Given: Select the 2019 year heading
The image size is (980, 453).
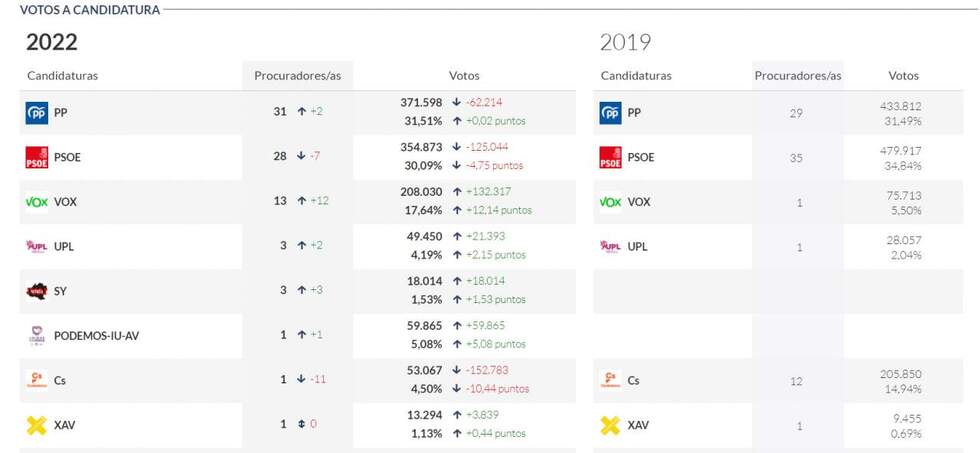Looking at the screenshot, I should 625,42.
